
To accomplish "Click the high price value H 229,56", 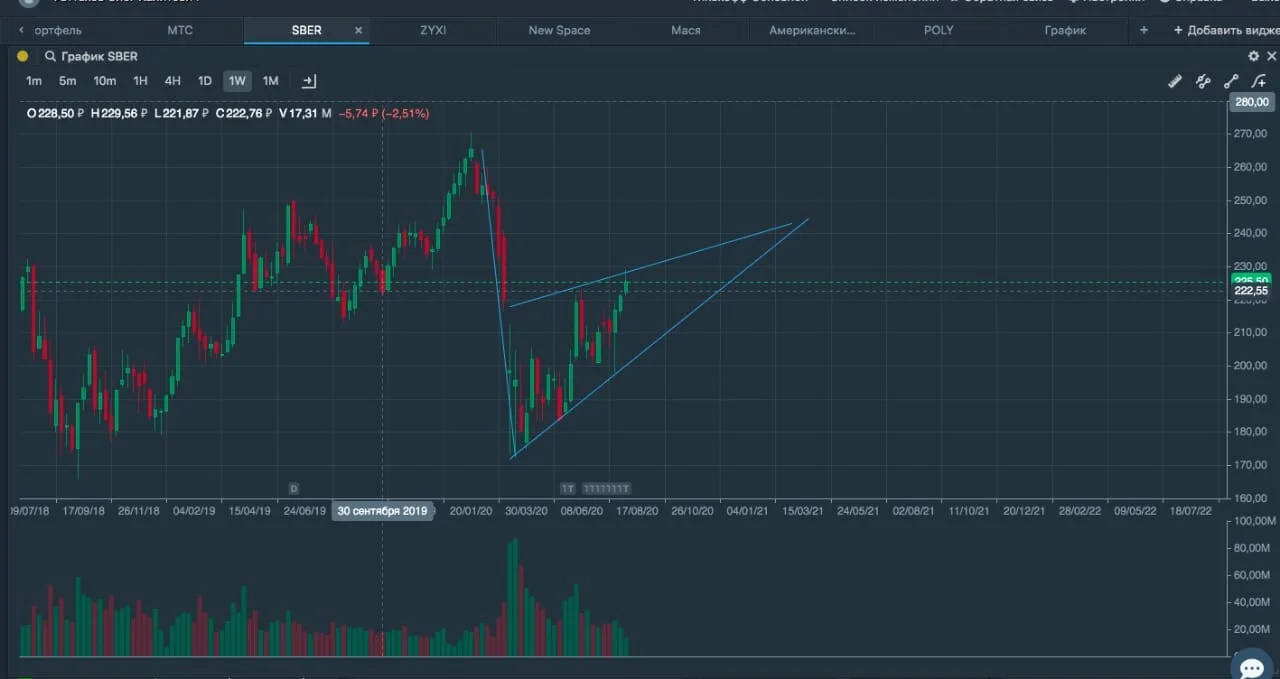I will point(118,114).
